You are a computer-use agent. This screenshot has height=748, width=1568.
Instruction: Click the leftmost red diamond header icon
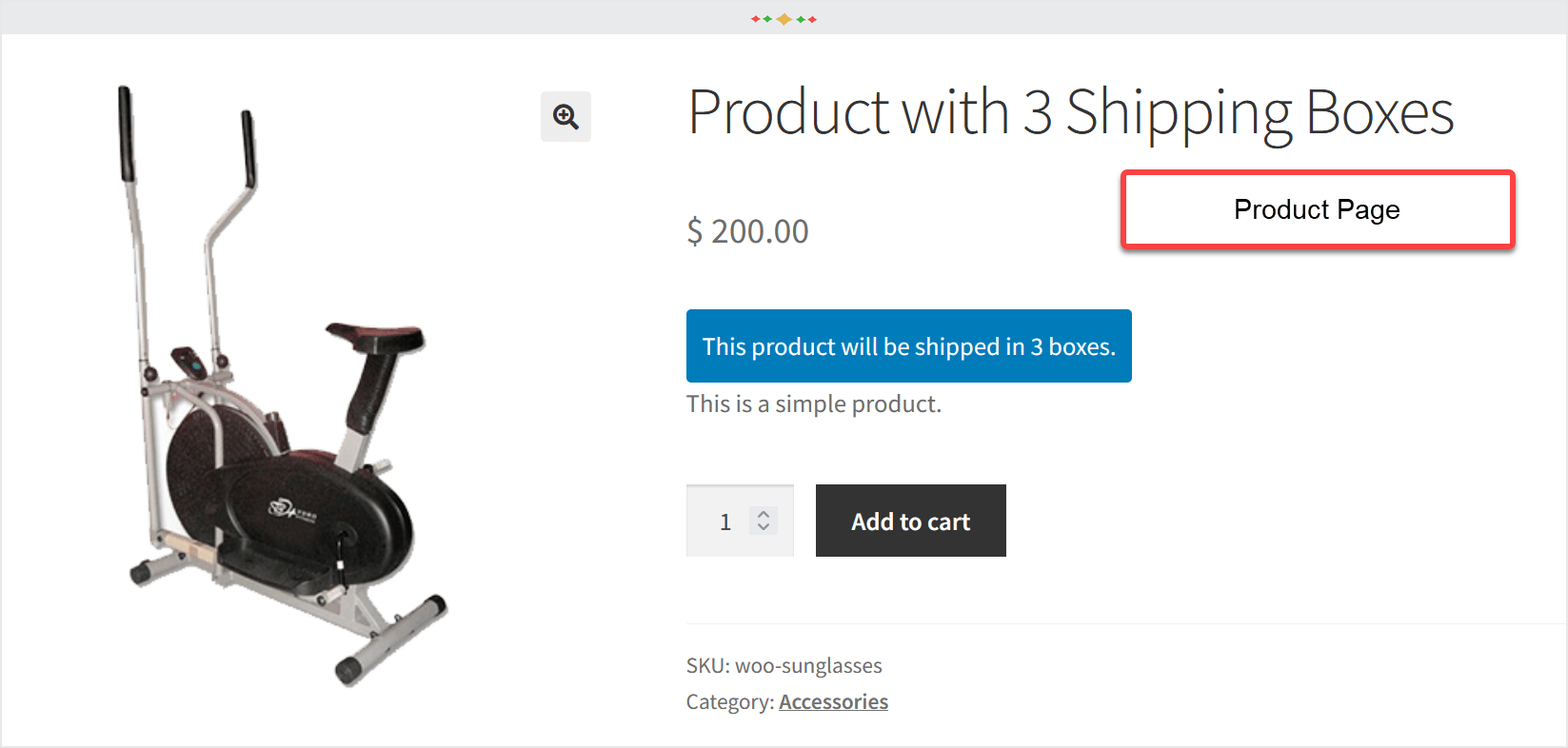[755, 18]
